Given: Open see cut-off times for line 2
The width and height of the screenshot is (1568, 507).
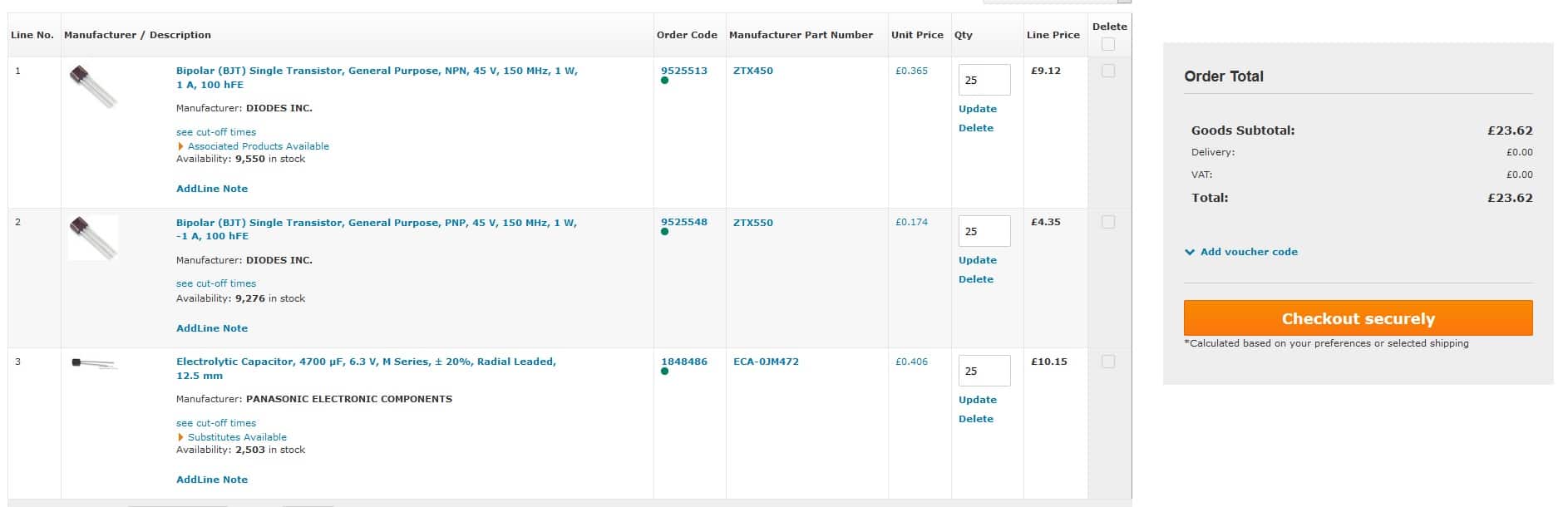Looking at the screenshot, I should point(216,283).
